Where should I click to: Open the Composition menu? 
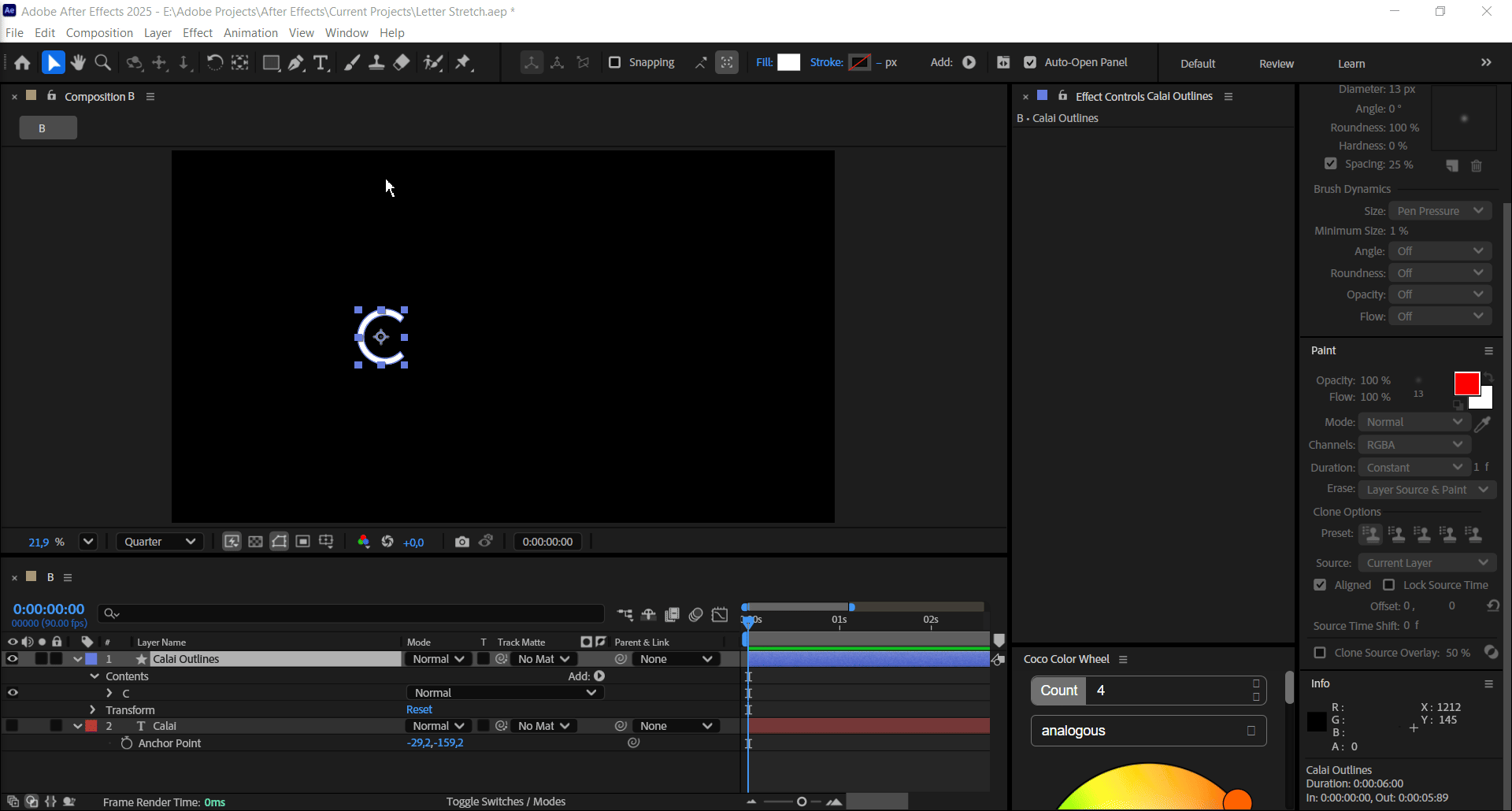pos(99,33)
